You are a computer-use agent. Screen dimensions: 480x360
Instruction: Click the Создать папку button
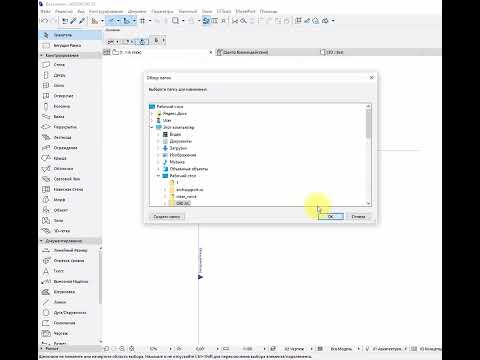[167, 217]
